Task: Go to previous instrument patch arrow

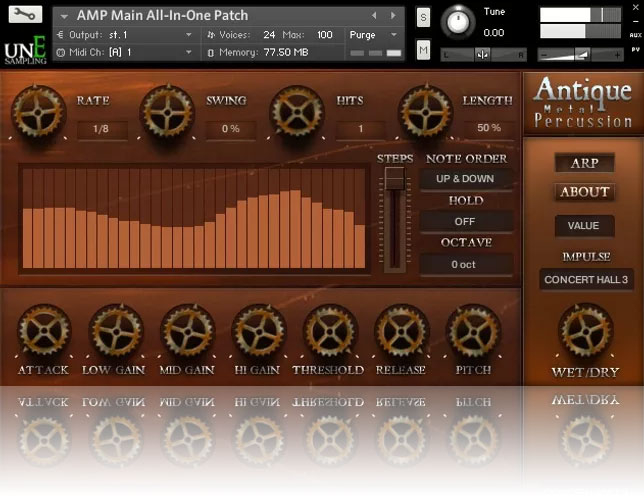Action: 374,15
